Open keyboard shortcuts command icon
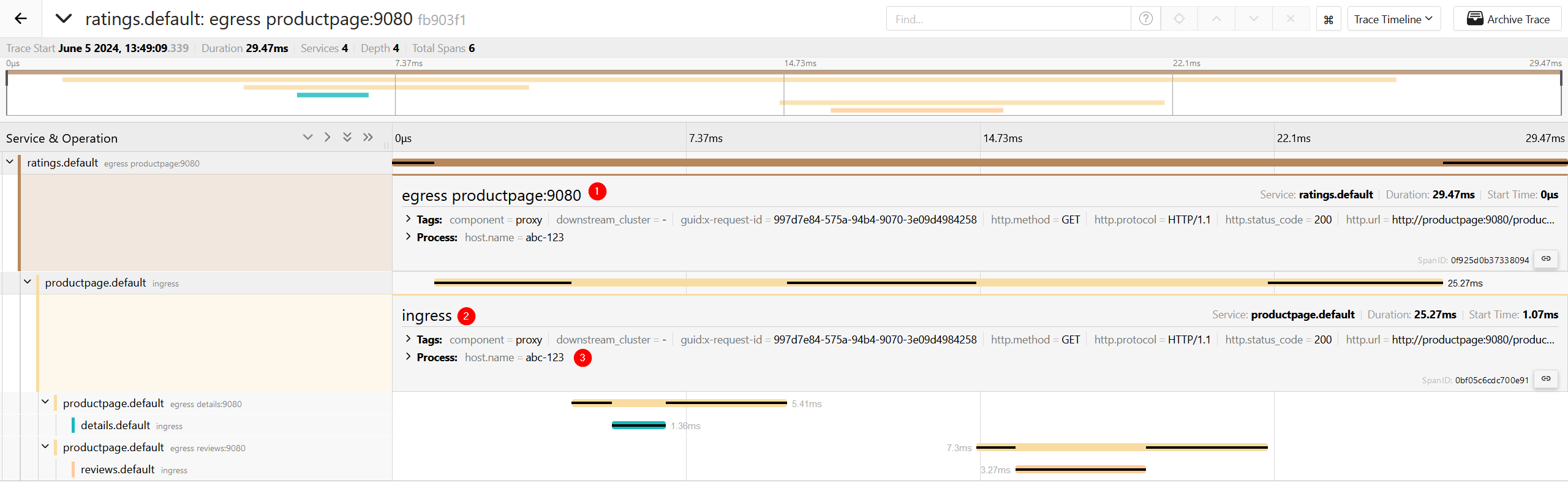 [1329, 20]
